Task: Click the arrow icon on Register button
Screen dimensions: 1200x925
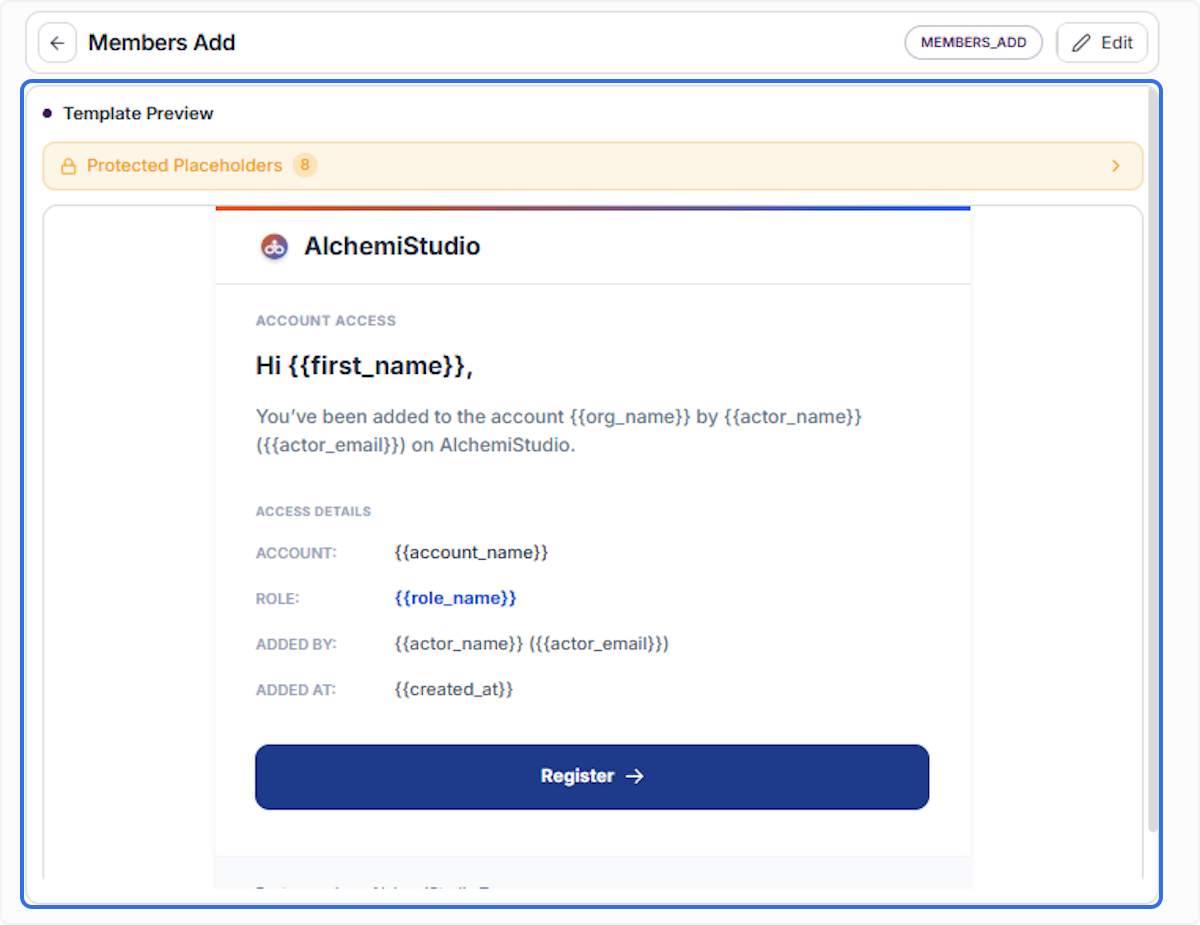Action: pyautogui.click(x=634, y=776)
